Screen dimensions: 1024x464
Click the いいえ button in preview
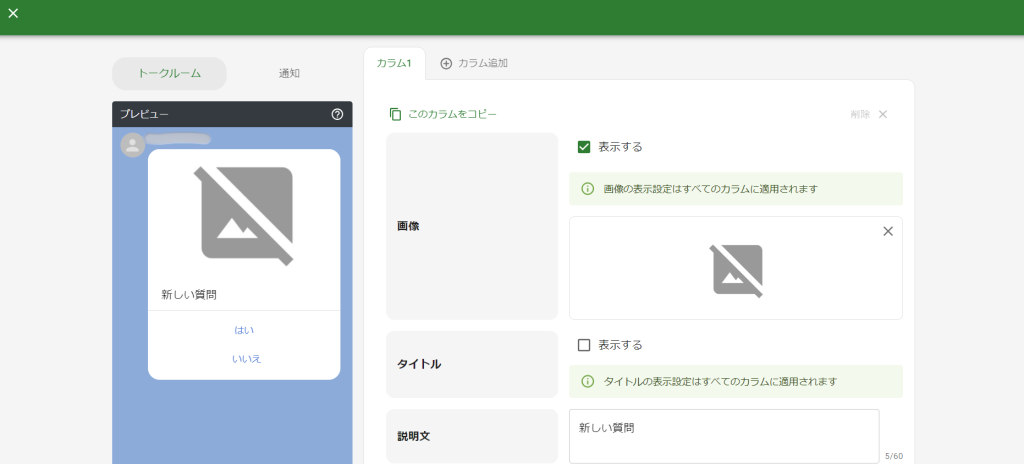coord(246,359)
